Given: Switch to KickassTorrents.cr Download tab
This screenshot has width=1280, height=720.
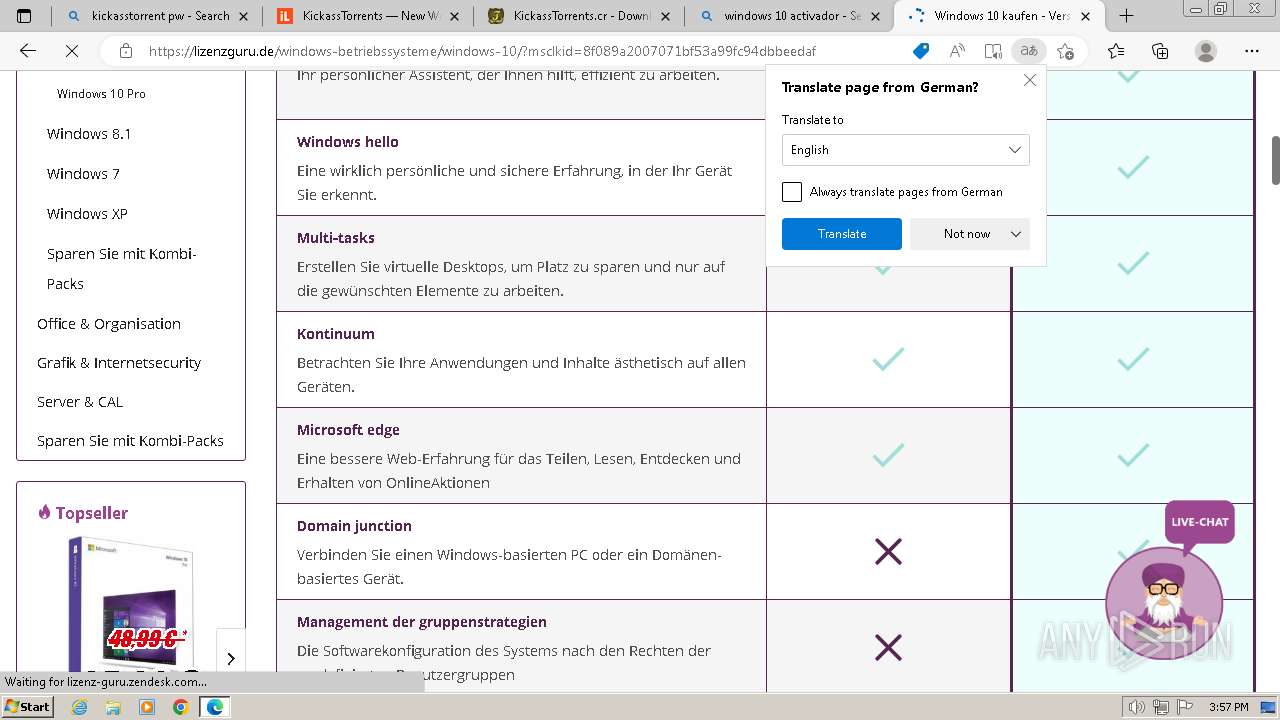Looking at the screenshot, I should [579, 16].
